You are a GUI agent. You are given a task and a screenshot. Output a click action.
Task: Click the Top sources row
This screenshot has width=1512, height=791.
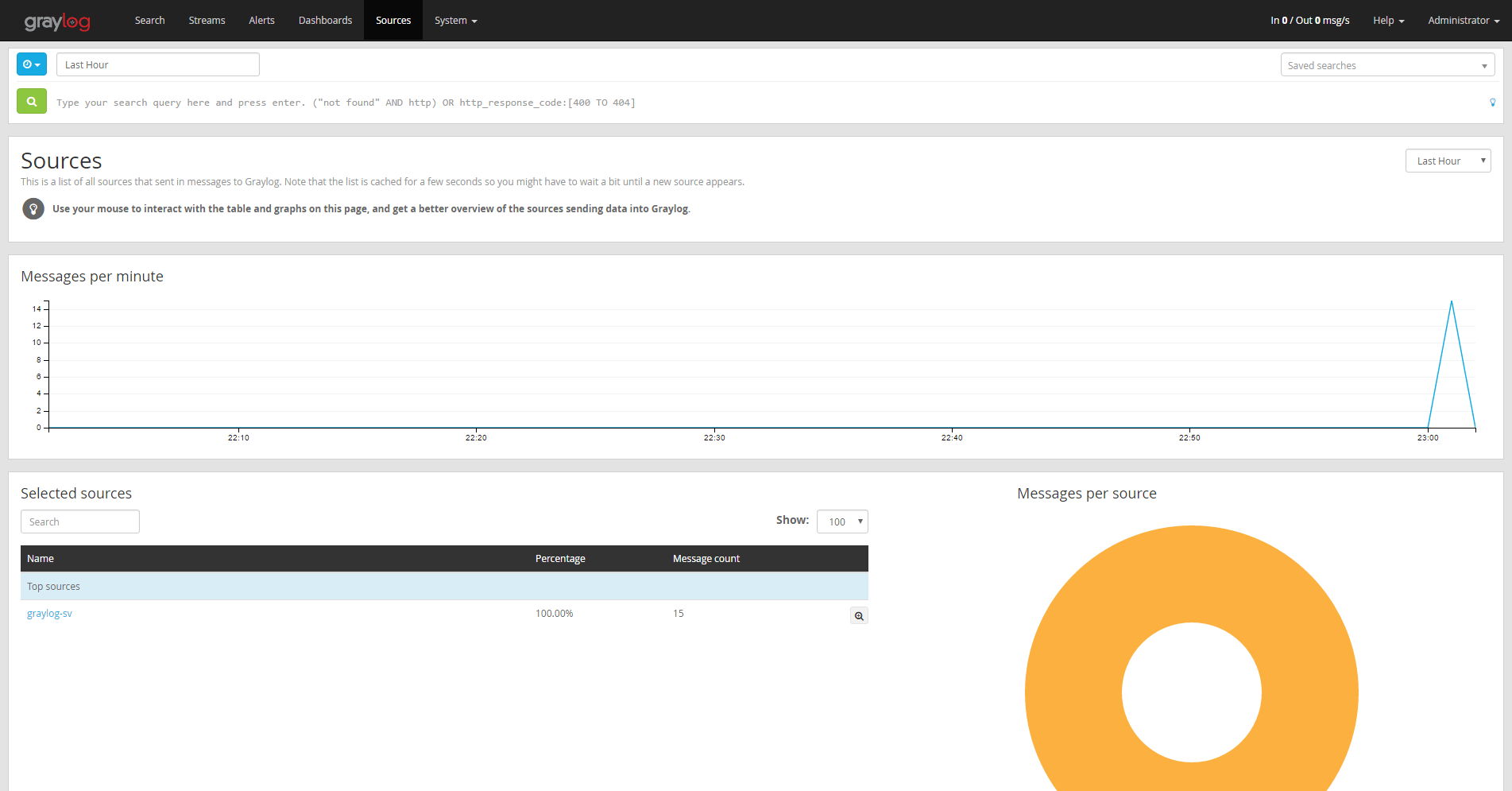pos(444,587)
